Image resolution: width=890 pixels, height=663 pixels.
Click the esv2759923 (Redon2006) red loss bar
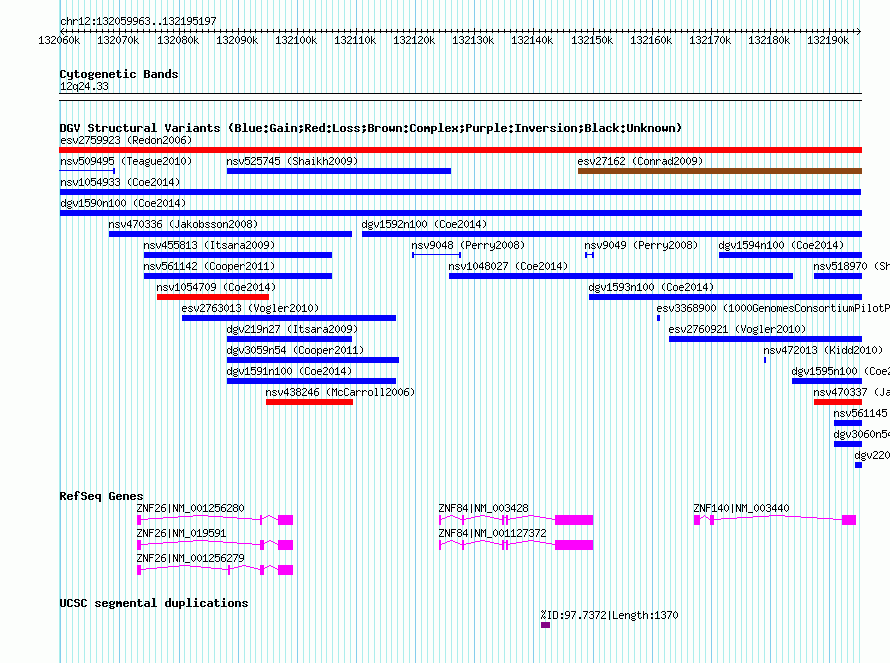(460, 150)
